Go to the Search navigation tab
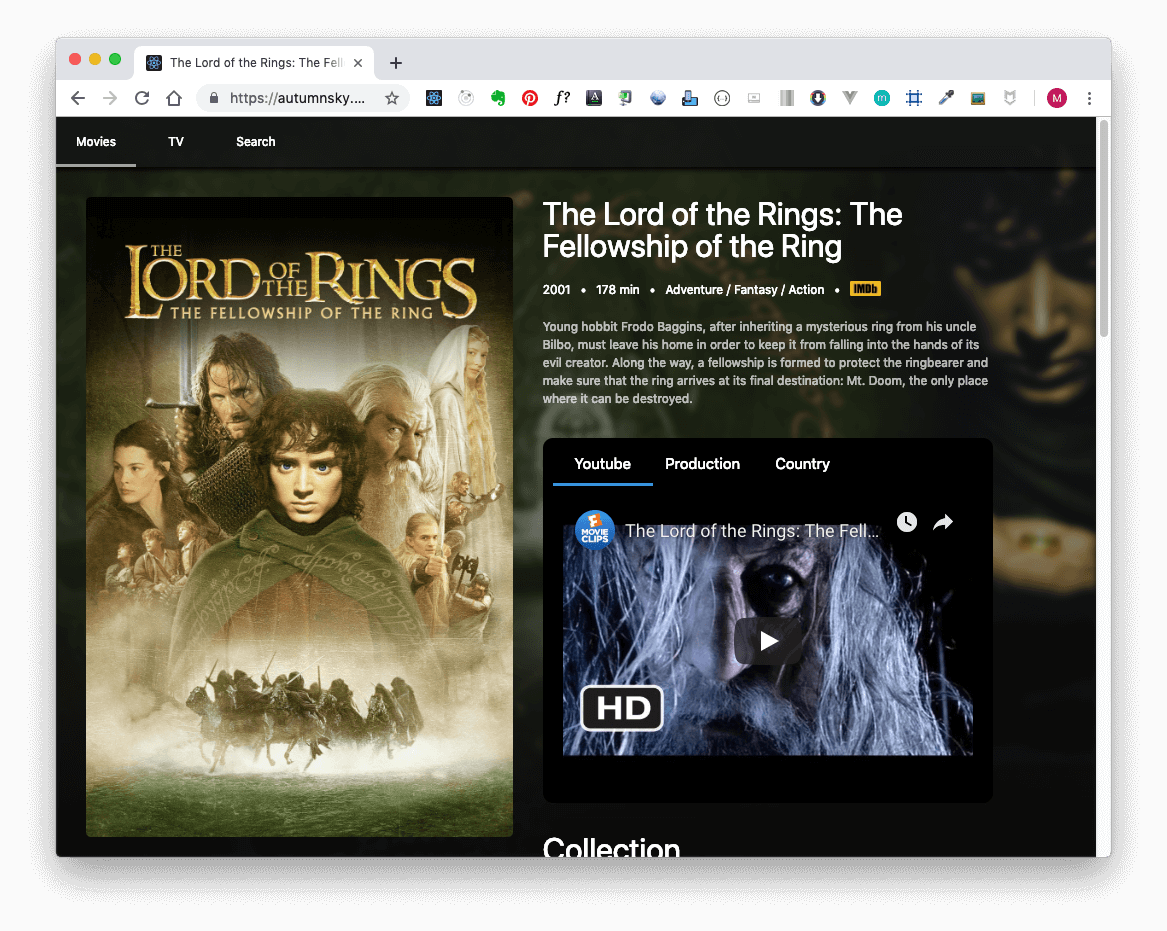This screenshot has height=931, width=1167. click(x=255, y=141)
